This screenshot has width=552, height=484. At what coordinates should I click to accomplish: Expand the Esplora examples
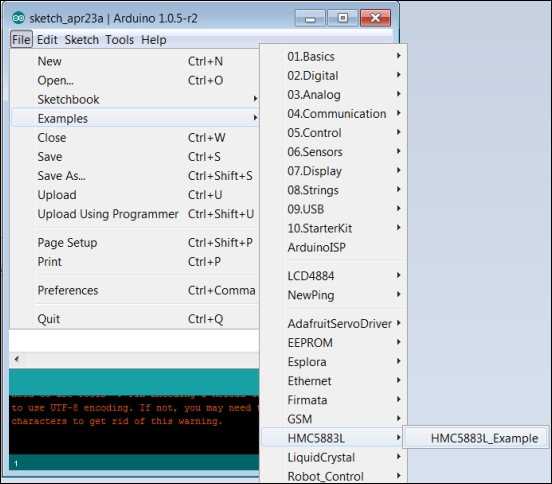pyautogui.click(x=334, y=362)
